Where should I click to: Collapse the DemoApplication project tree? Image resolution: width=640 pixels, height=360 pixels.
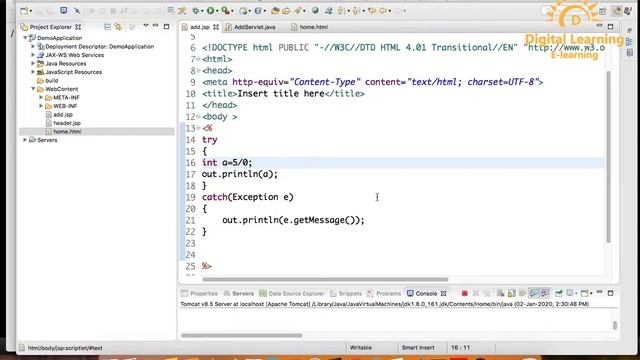[x=25, y=38]
